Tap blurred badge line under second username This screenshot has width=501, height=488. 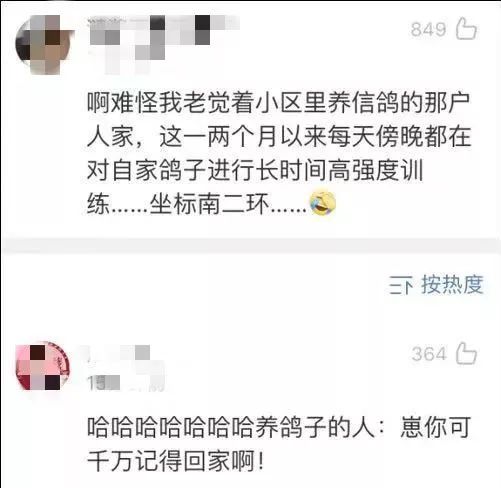click(126, 383)
